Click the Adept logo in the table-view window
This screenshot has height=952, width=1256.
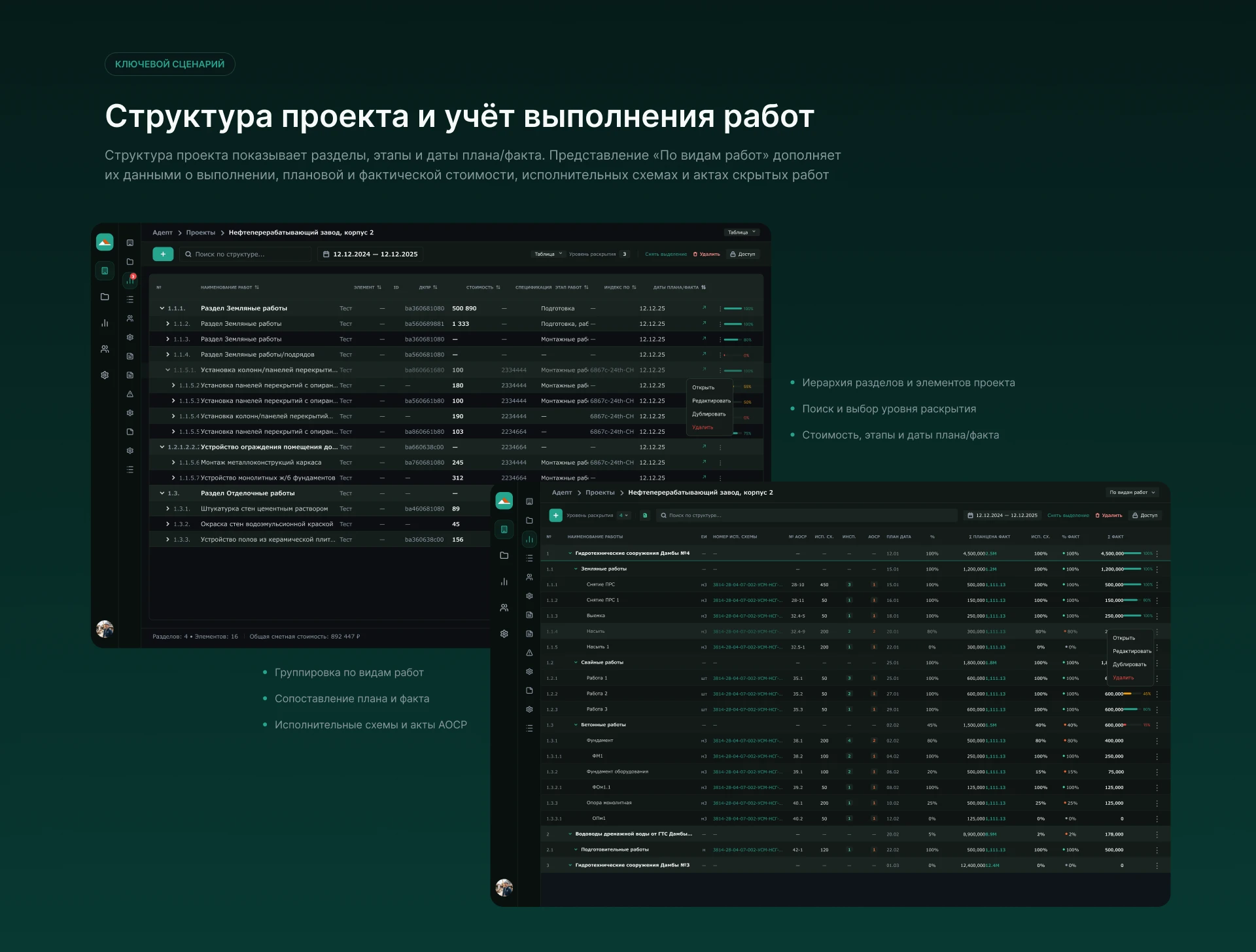click(x=105, y=242)
